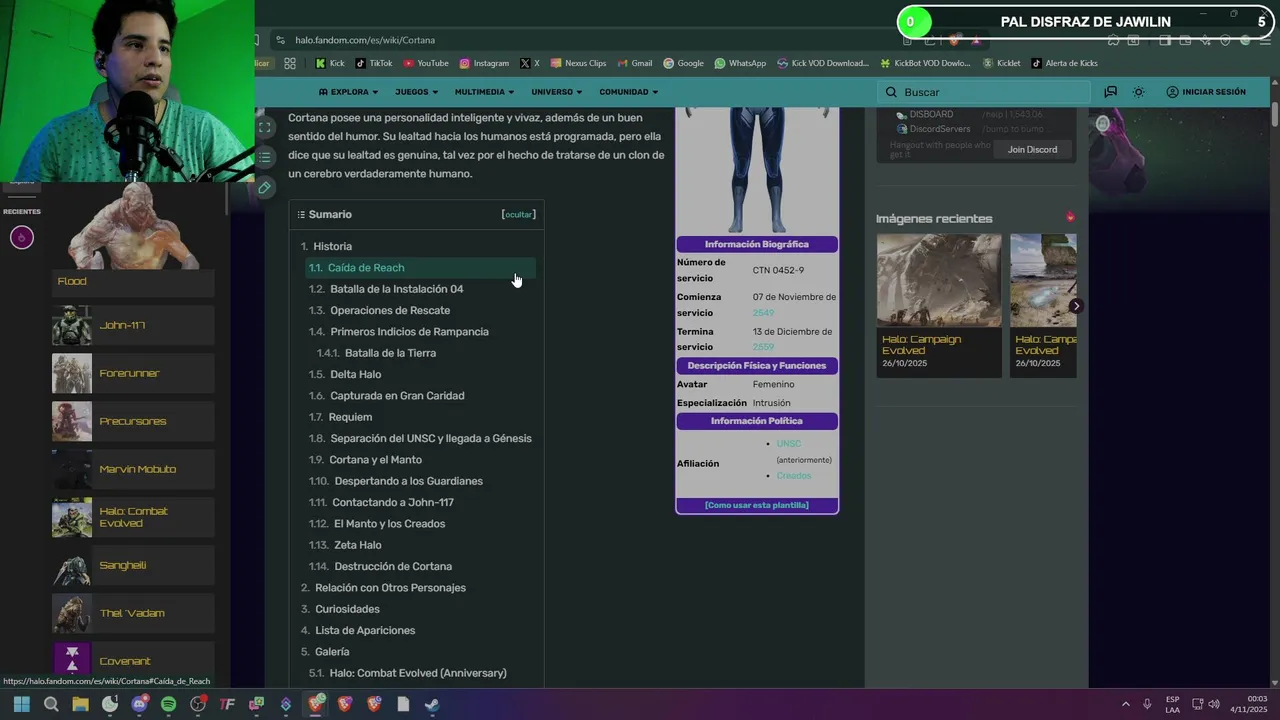This screenshot has height=720, width=1280.
Task: Go to Lista de Apariciones section
Action: point(365,630)
